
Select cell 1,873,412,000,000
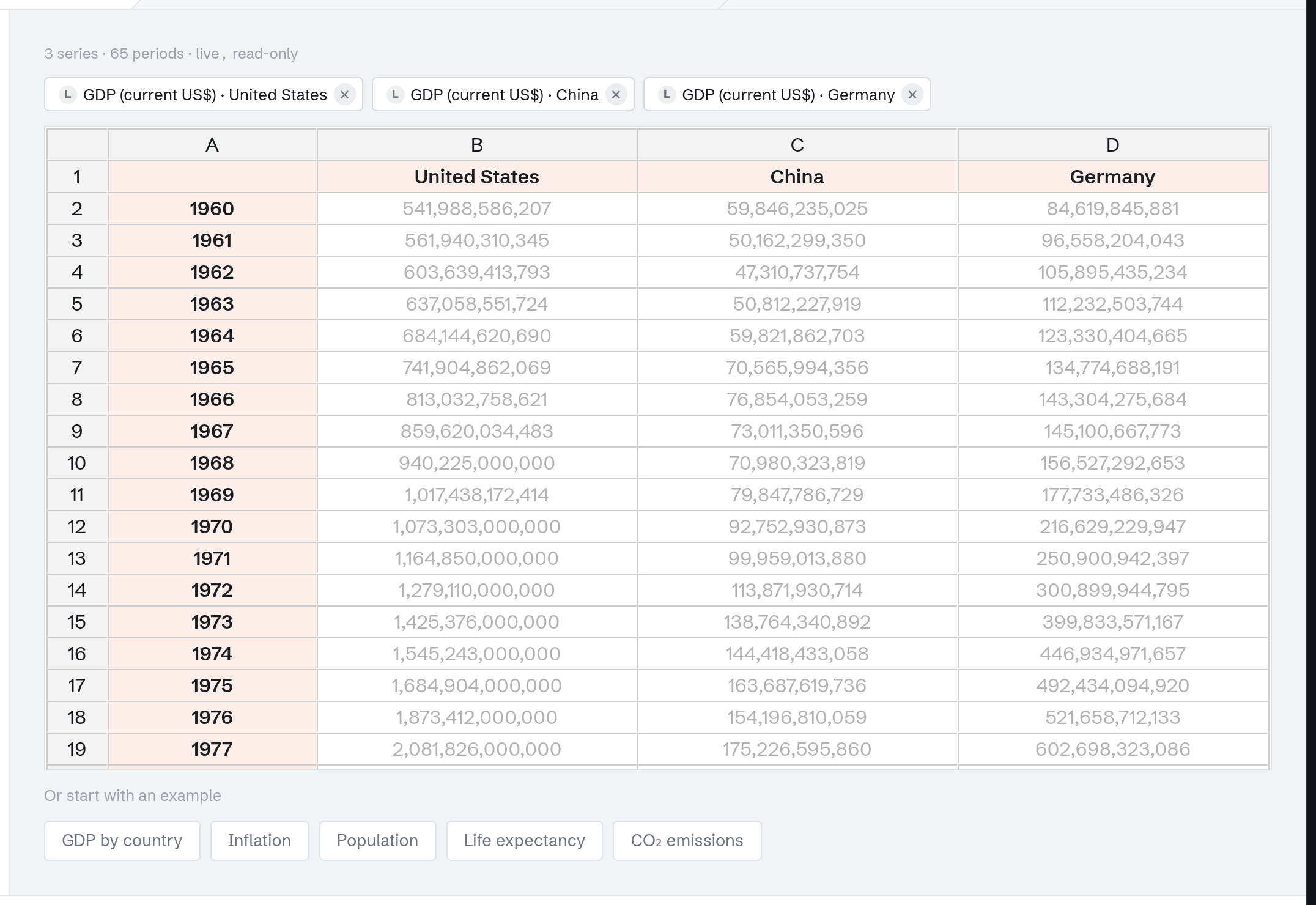tap(477, 717)
